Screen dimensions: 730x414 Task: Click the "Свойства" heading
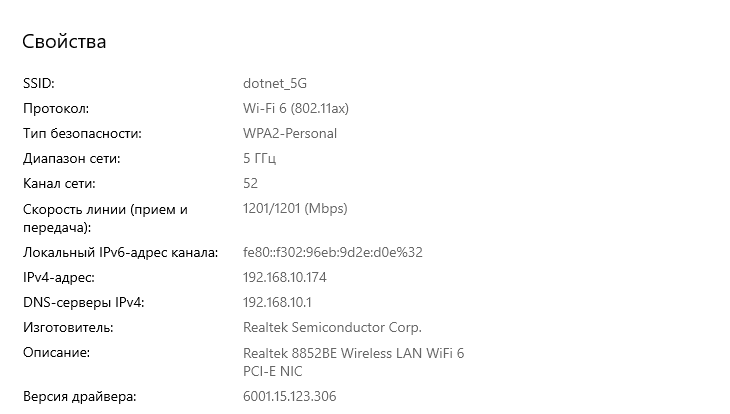[x=64, y=42]
